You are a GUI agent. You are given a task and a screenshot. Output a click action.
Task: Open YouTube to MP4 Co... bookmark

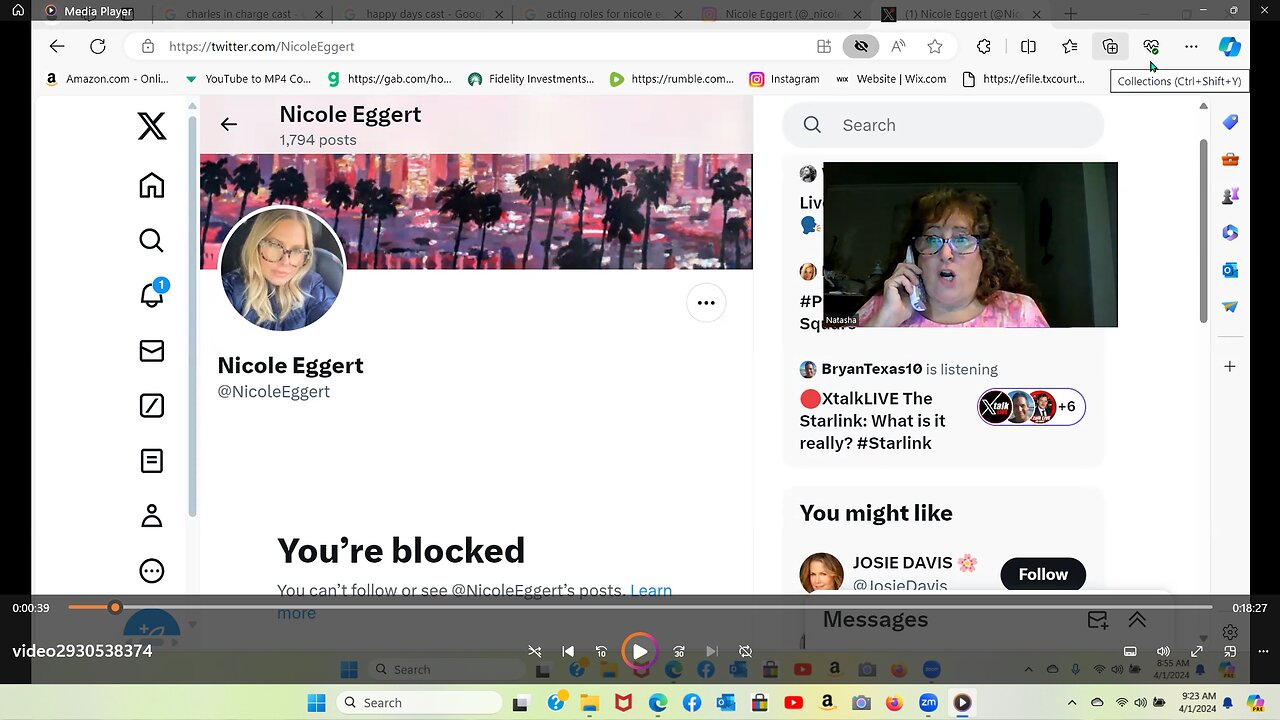click(x=248, y=79)
